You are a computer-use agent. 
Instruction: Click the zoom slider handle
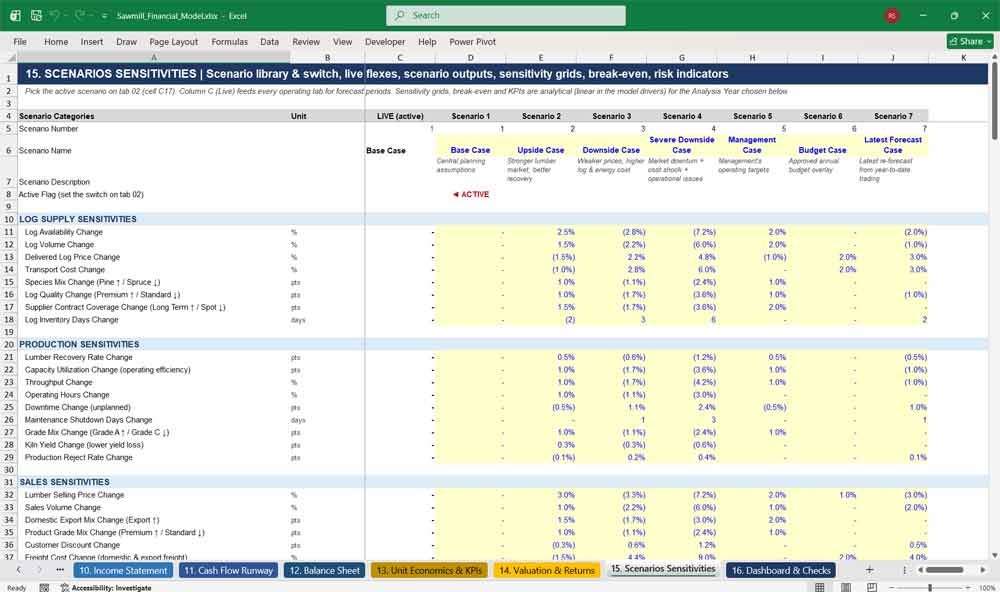(930, 588)
